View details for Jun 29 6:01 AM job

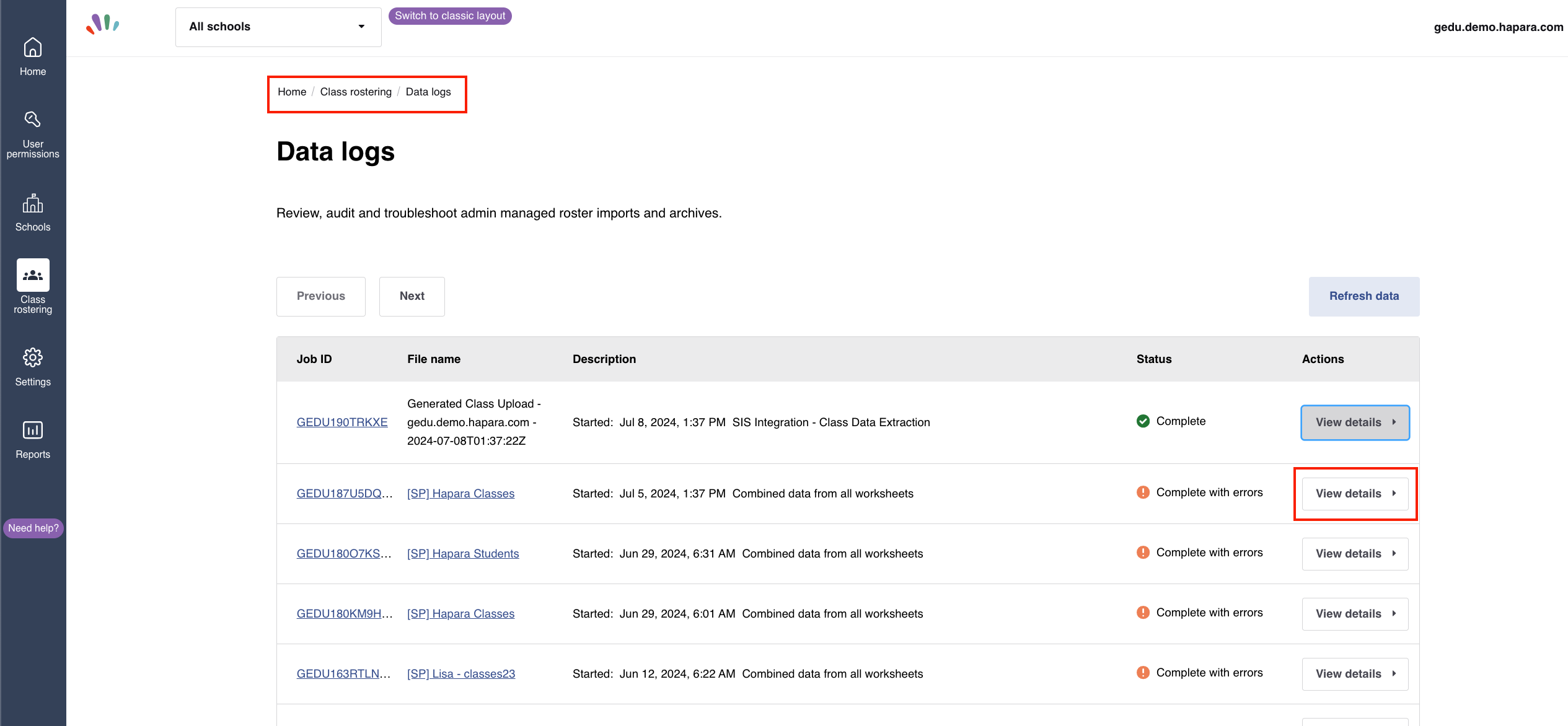(1355, 614)
